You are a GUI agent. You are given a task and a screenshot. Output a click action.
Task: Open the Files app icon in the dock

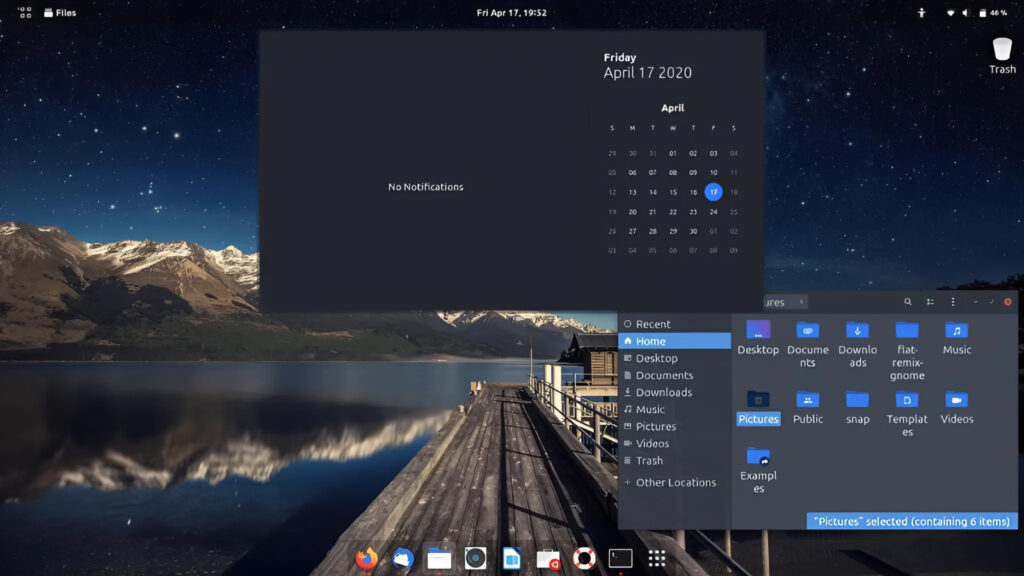[438, 560]
